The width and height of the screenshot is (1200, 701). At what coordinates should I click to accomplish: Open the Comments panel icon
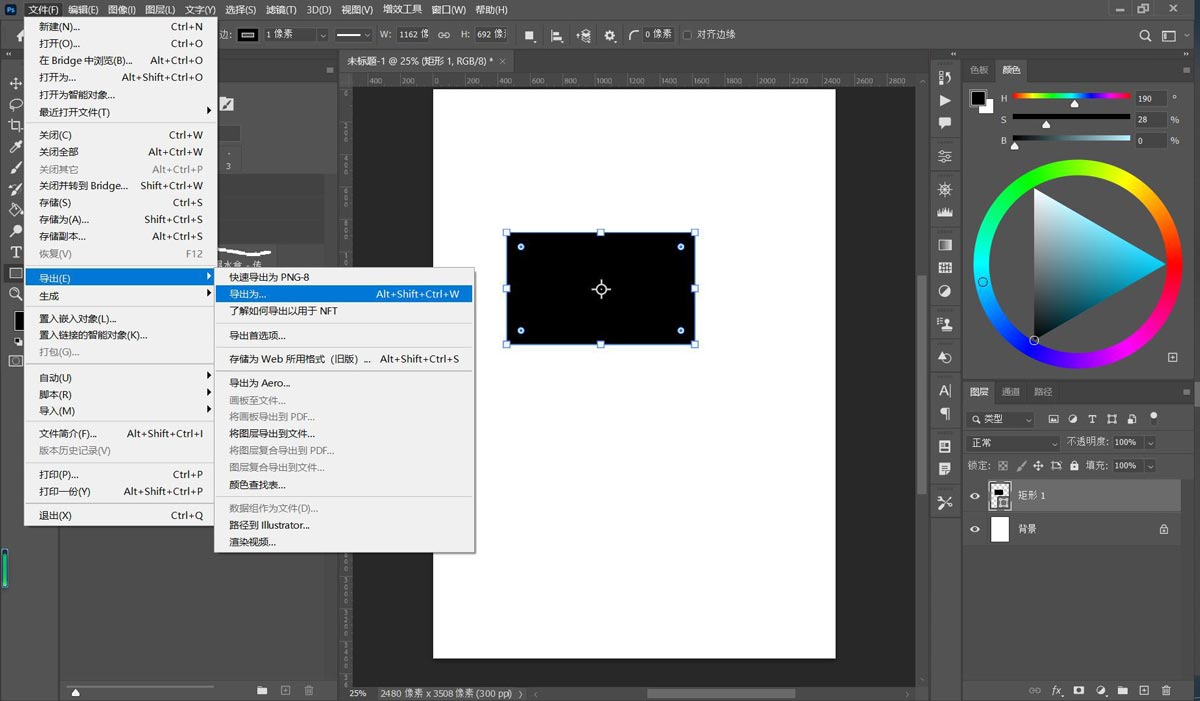click(x=945, y=123)
